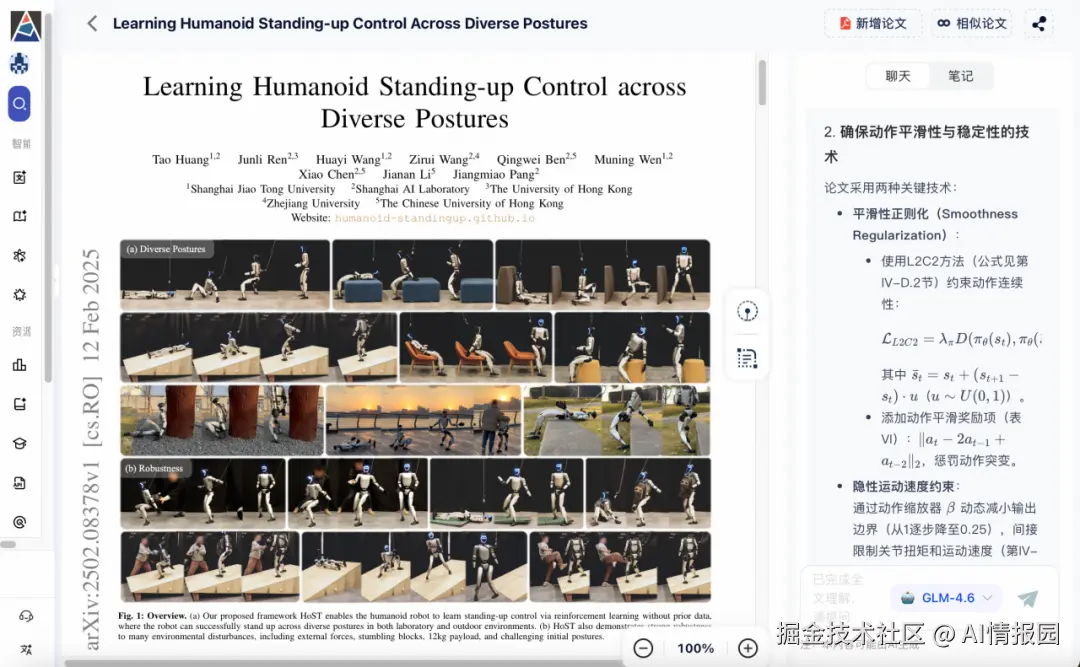Open the outline list icon beside the PDF
Image resolution: width=1080 pixels, height=667 pixels.
(747, 358)
